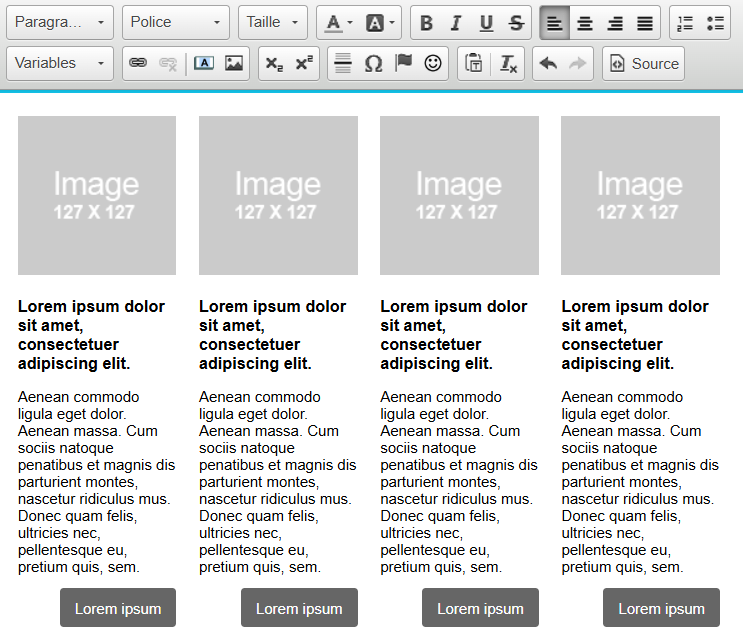Open the Paragraph format dropdown
743x638 pixels.
60,23
